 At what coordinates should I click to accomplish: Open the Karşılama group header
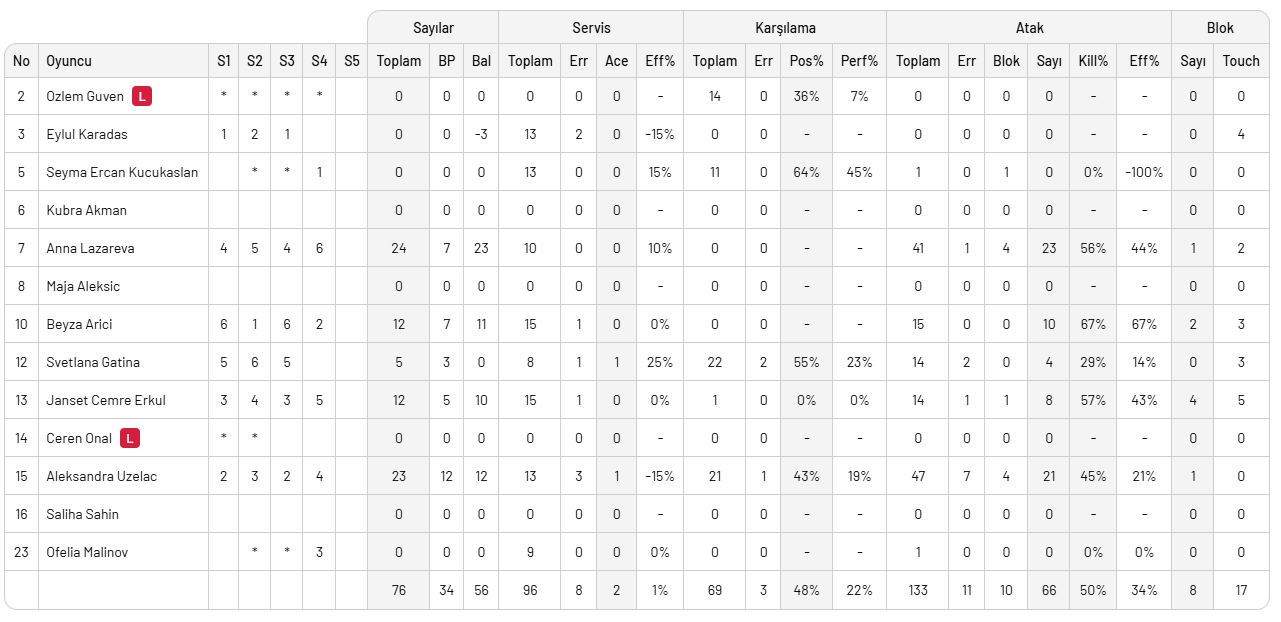[x=785, y=28]
